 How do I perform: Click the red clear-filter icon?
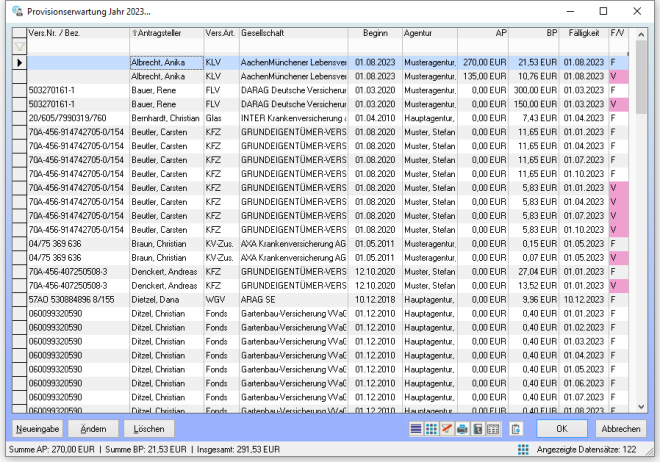(x=446, y=429)
